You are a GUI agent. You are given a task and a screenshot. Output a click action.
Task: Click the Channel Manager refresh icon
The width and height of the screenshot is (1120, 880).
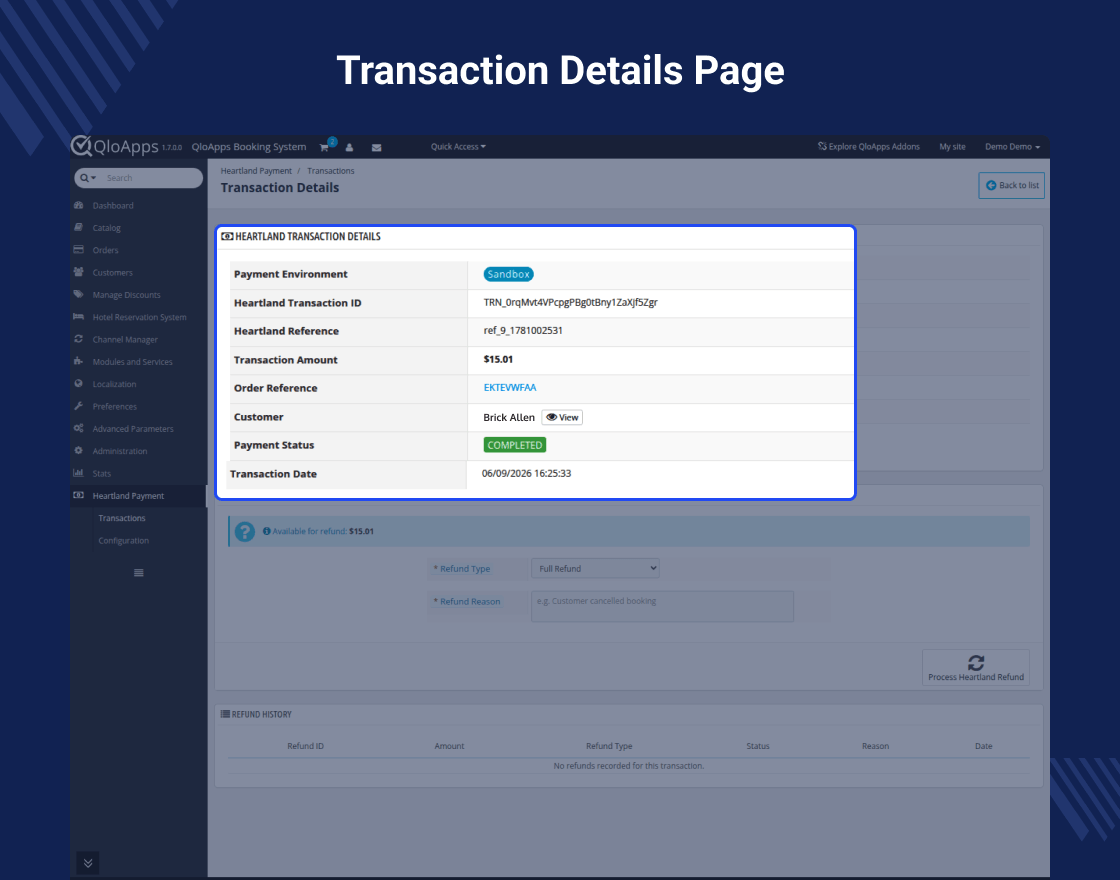[x=79, y=339]
